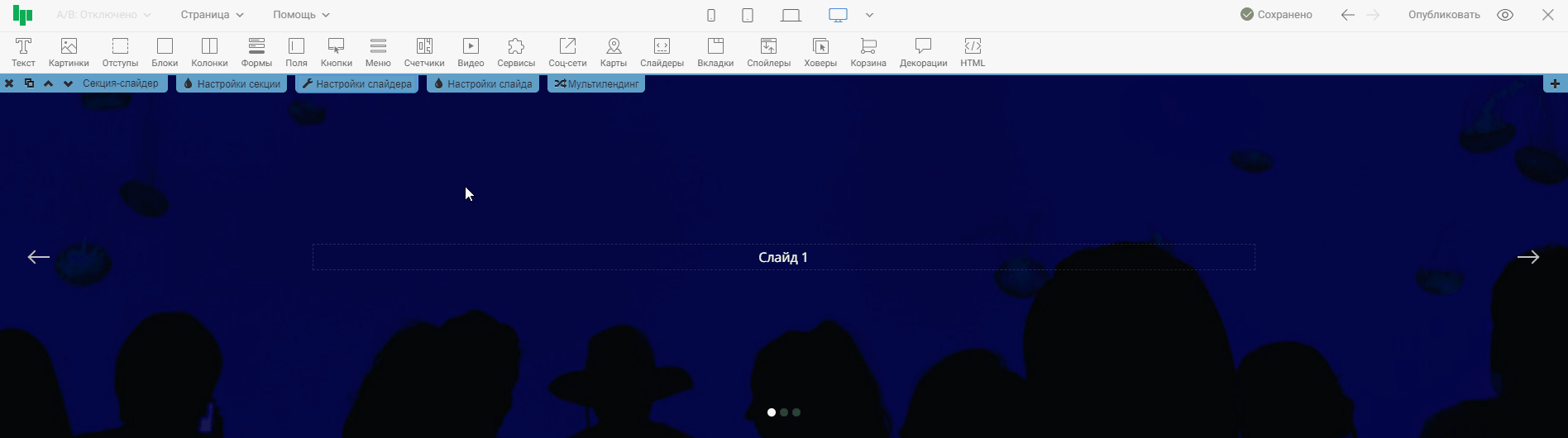Click the Опубликовать button

click(x=1444, y=15)
